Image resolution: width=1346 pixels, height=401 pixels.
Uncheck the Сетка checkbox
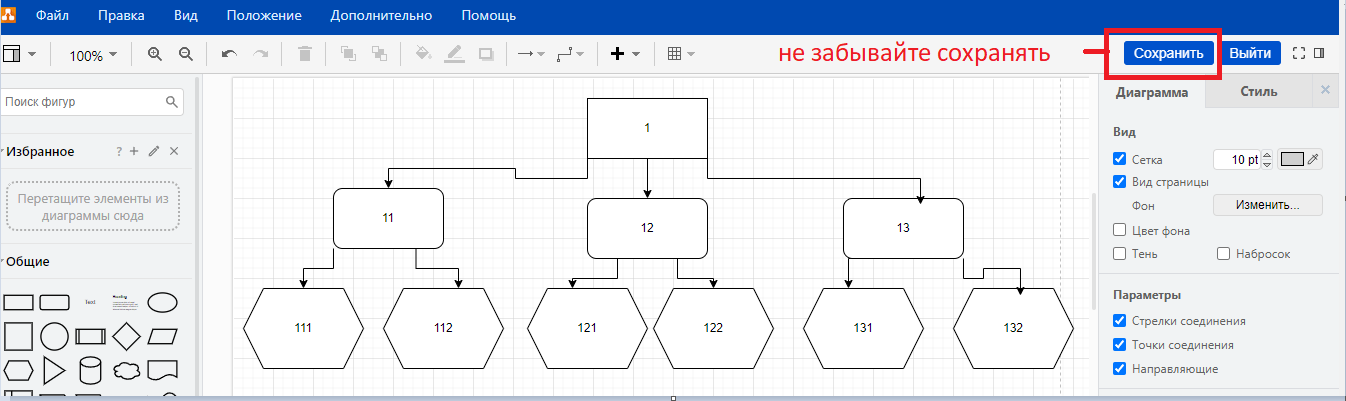pyautogui.click(x=1120, y=159)
